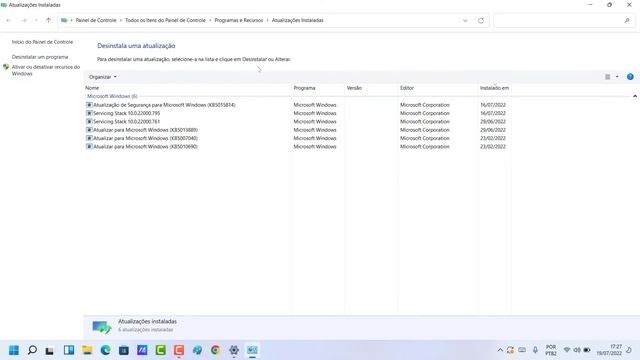
Task: Show hidden icons in system tray
Action: coord(500,350)
